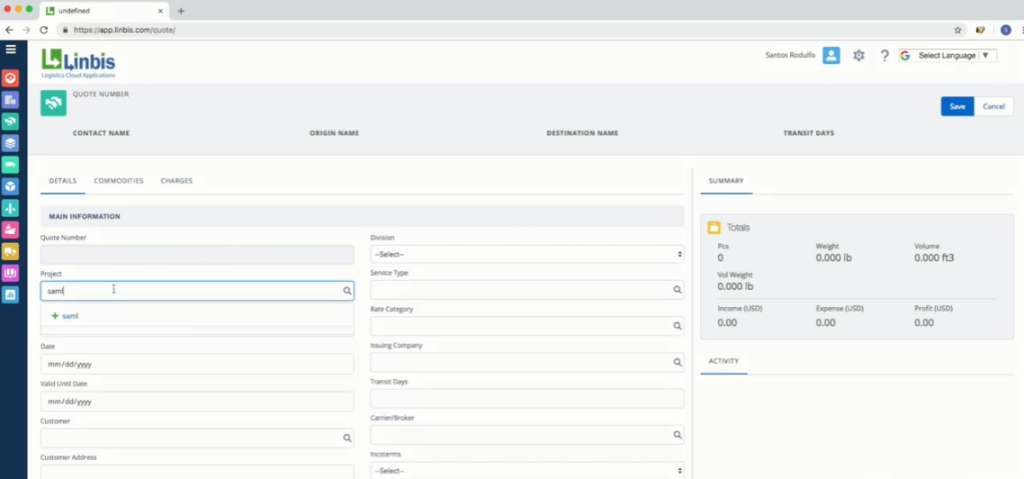Cancel the quote
This screenshot has height=479, width=1024.
tap(994, 107)
